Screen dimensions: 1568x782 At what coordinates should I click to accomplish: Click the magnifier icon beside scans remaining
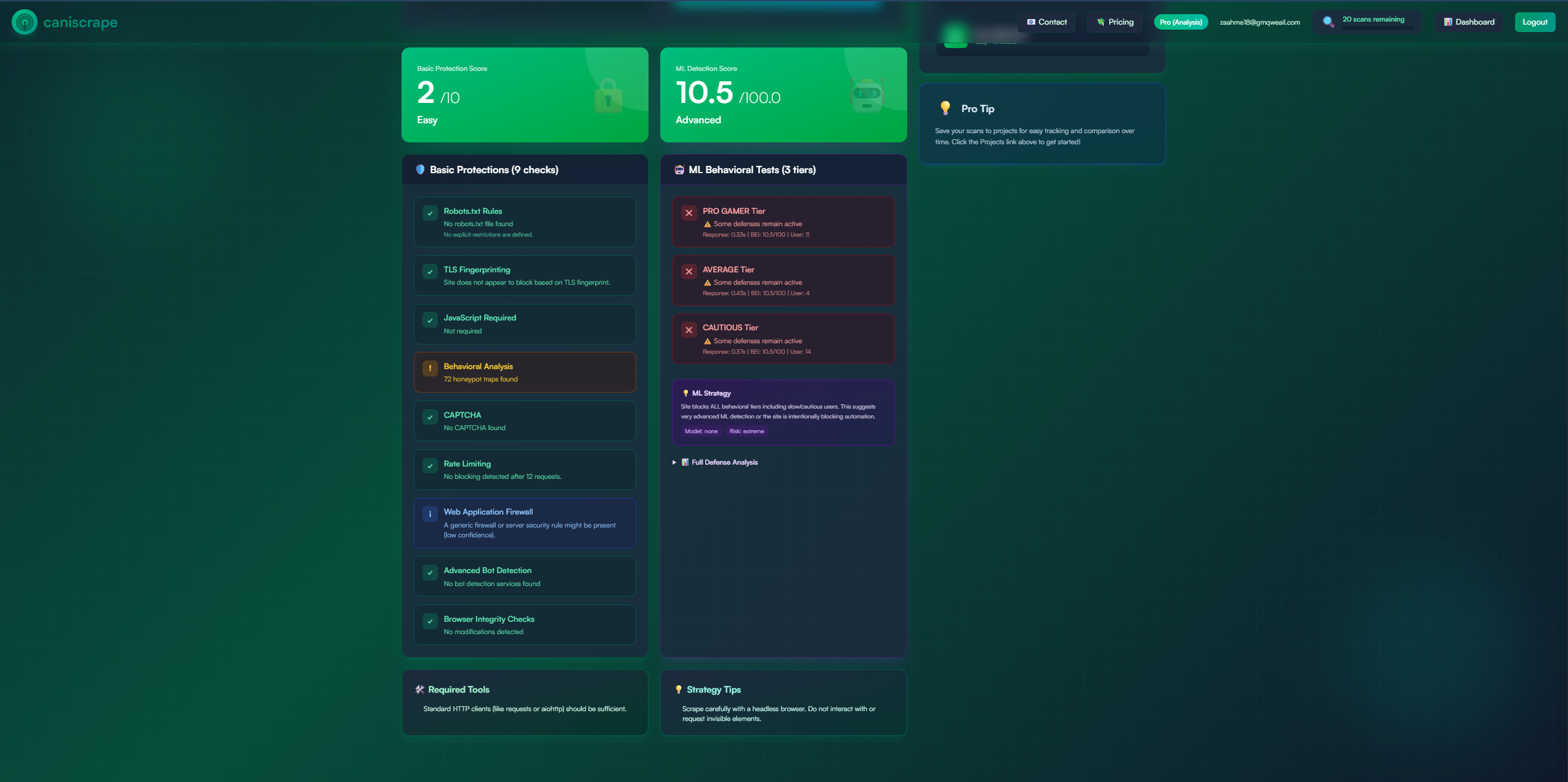(x=1328, y=22)
